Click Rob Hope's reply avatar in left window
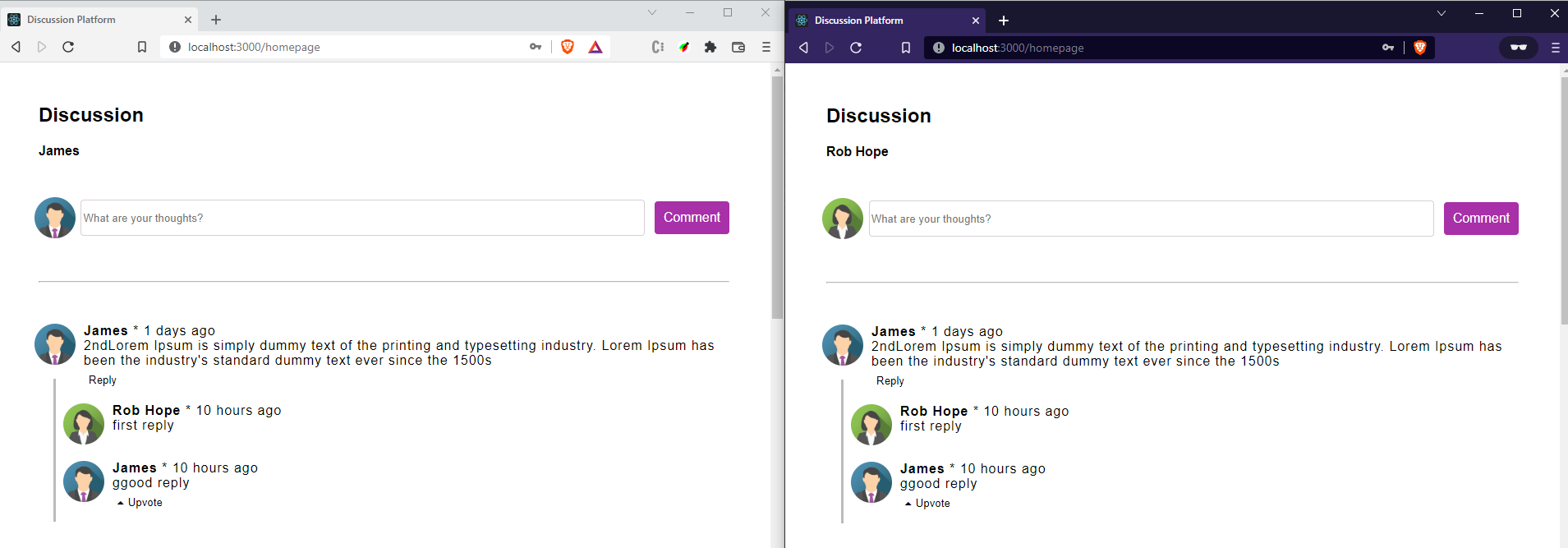This screenshot has width=1568, height=548. coord(84,424)
